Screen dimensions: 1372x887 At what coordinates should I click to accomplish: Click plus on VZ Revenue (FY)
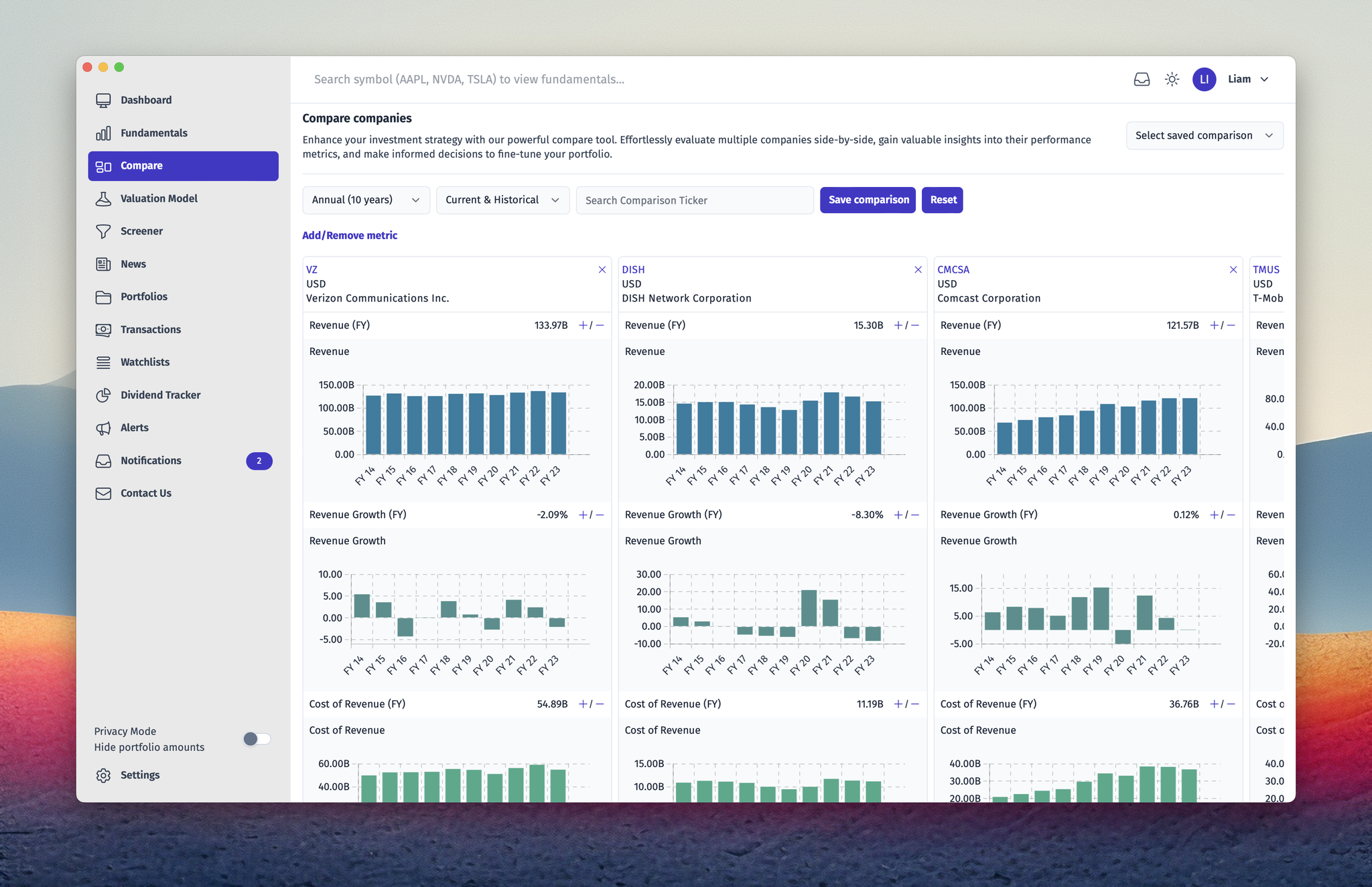pos(583,326)
